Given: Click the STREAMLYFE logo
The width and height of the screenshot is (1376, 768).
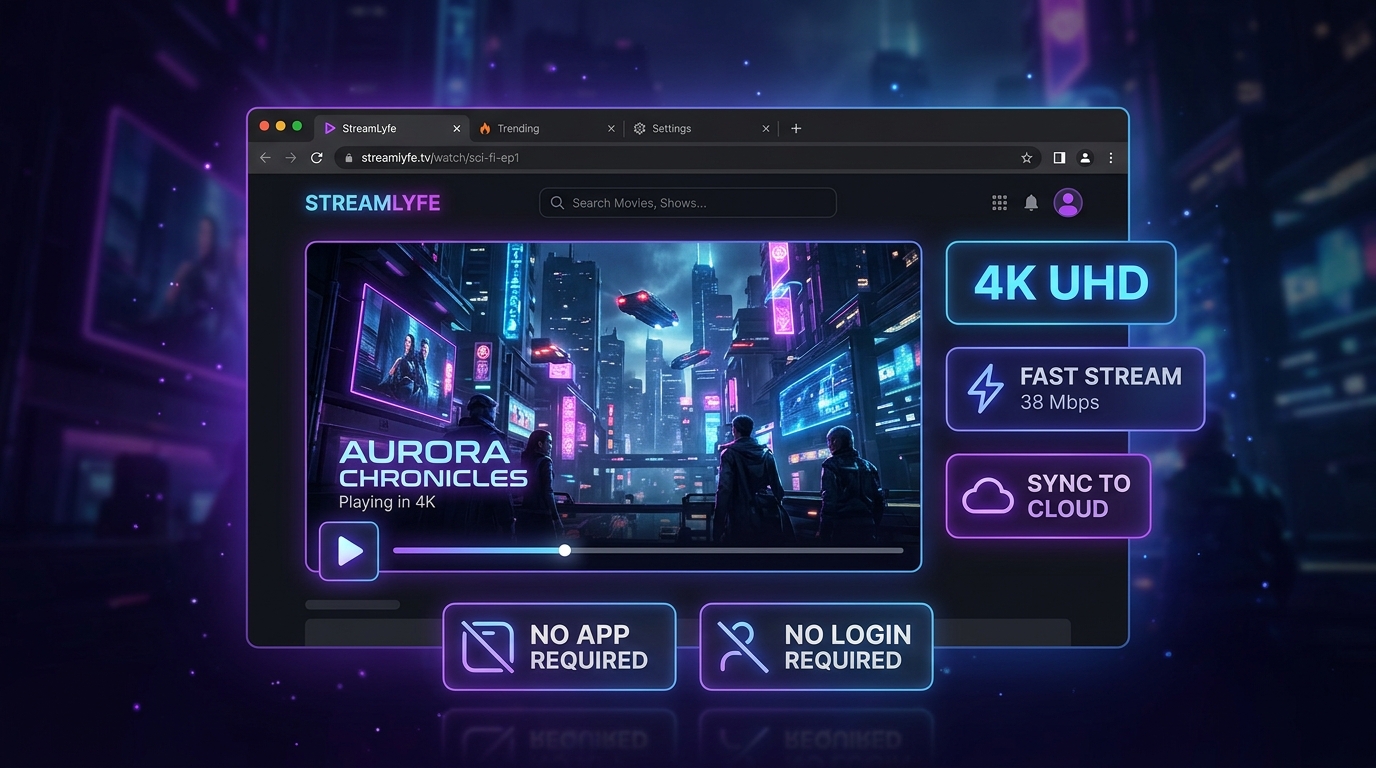Looking at the screenshot, I should pos(372,203).
